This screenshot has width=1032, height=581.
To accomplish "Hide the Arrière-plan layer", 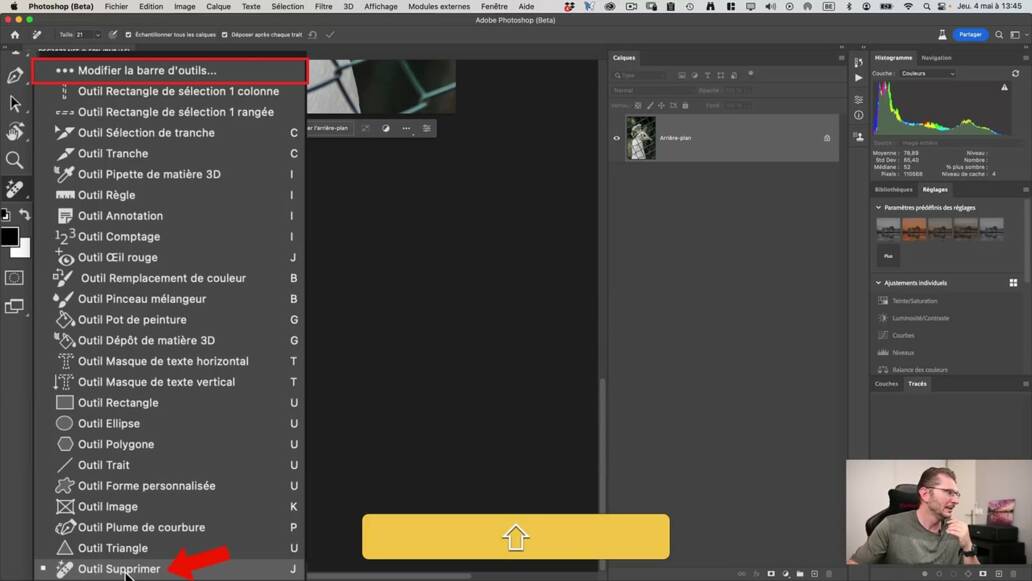I will point(617,138).
